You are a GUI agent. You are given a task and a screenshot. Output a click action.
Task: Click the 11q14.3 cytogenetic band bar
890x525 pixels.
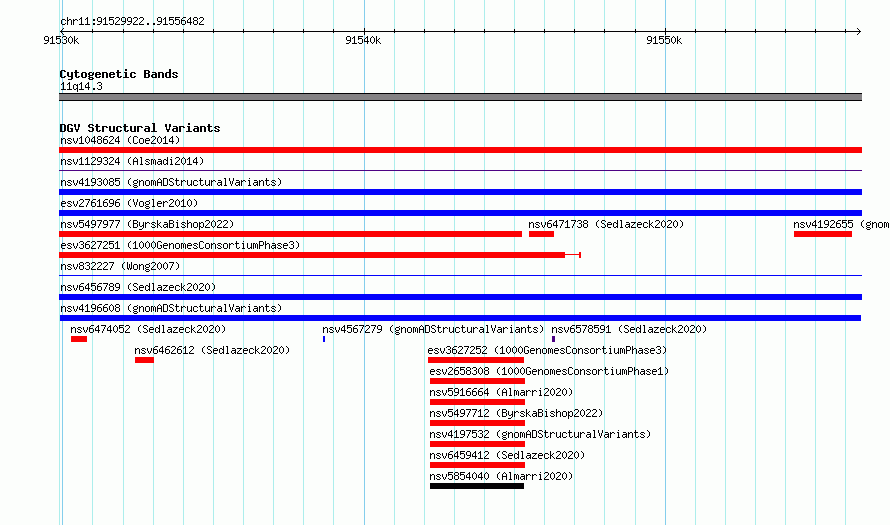pos(460,97)
